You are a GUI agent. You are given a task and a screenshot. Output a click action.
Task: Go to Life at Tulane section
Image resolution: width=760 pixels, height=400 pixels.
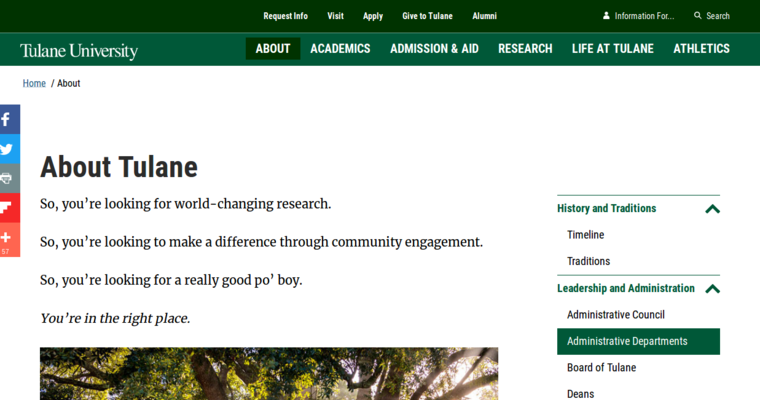coord(612,49)
